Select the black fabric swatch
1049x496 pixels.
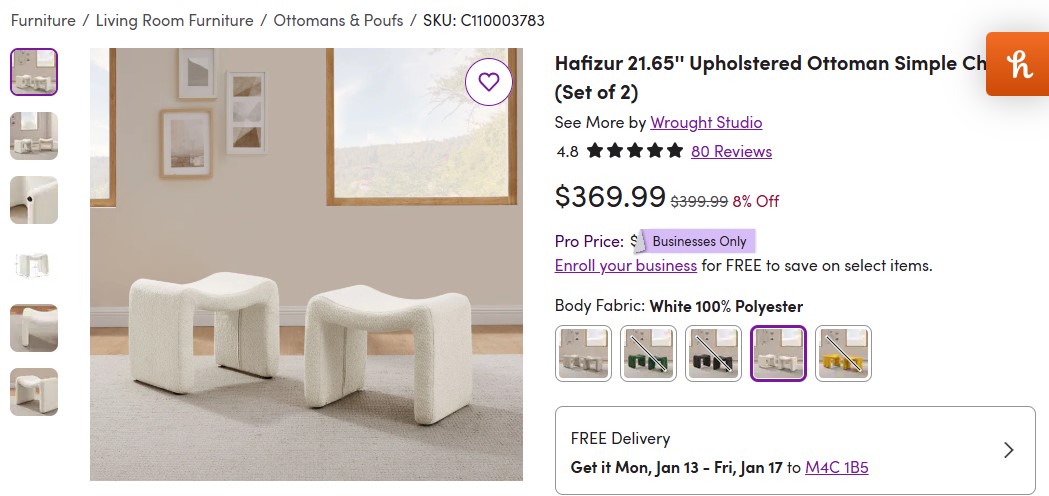[713, 353]
